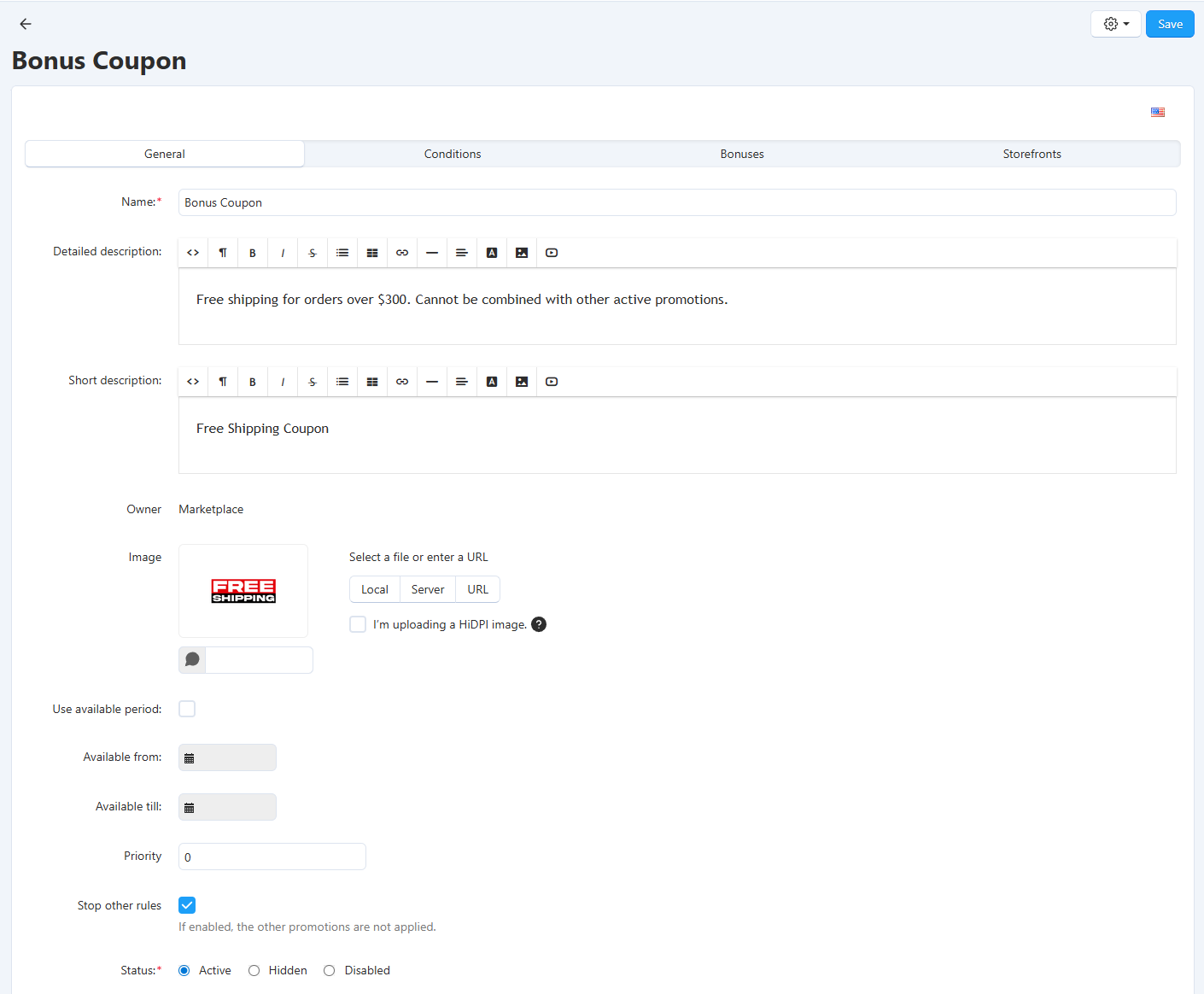Select Active status radio button

pos(184,970)
